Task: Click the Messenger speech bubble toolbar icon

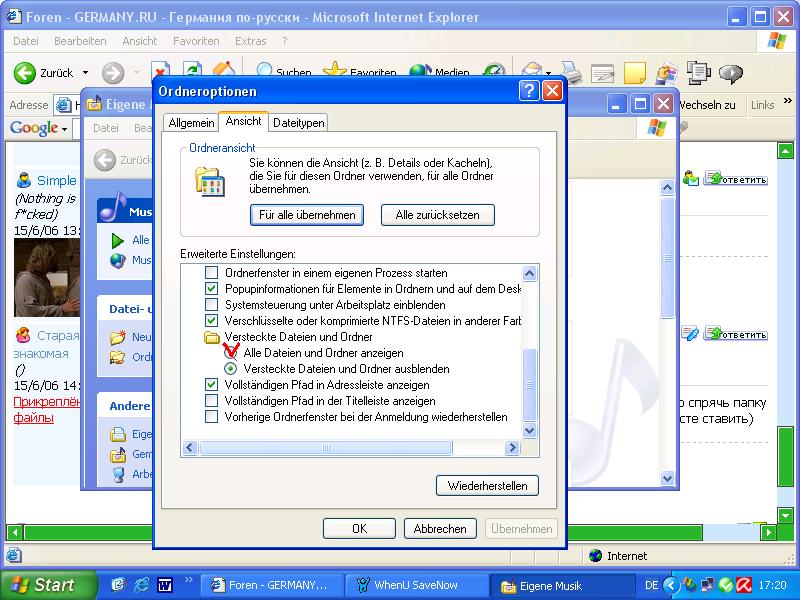Action: tap(731, 73)
